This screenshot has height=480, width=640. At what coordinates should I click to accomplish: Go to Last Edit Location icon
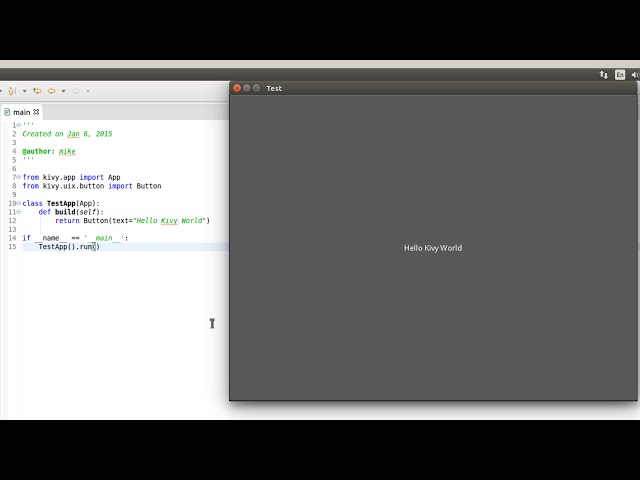click(38, 91)
